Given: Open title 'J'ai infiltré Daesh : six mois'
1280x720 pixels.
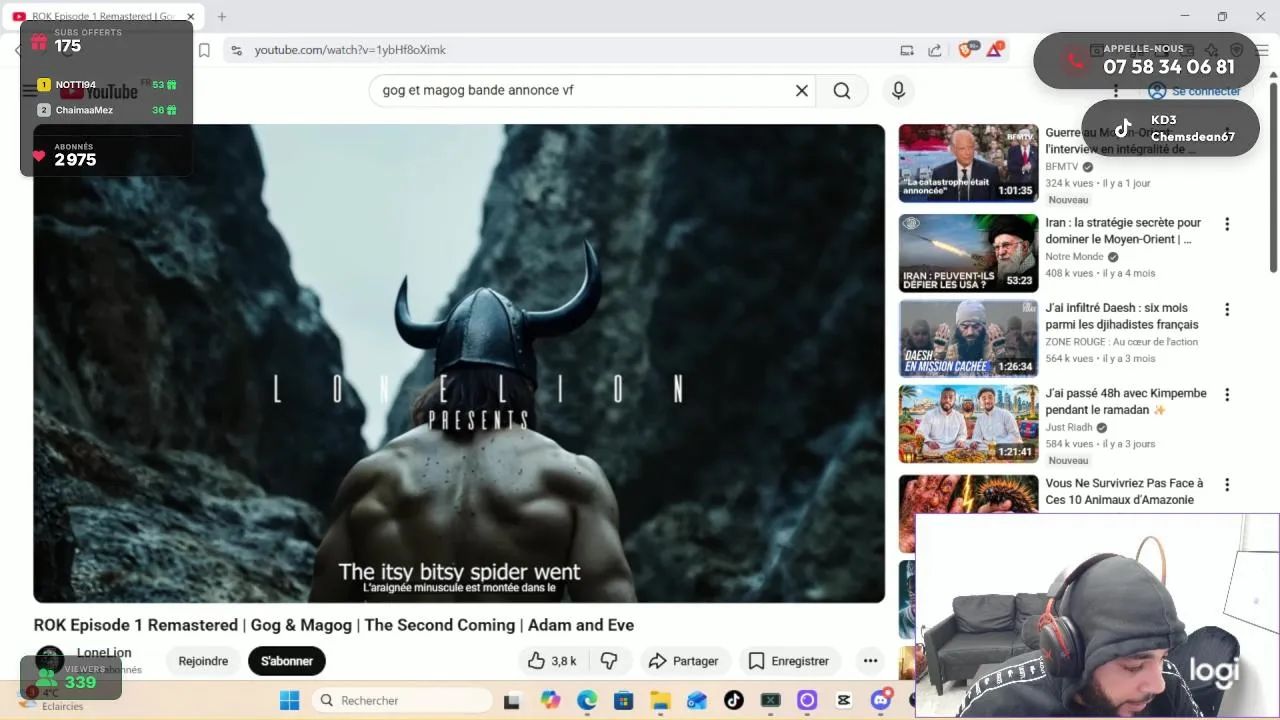Looking at the screenshot, I should 1122,316.
